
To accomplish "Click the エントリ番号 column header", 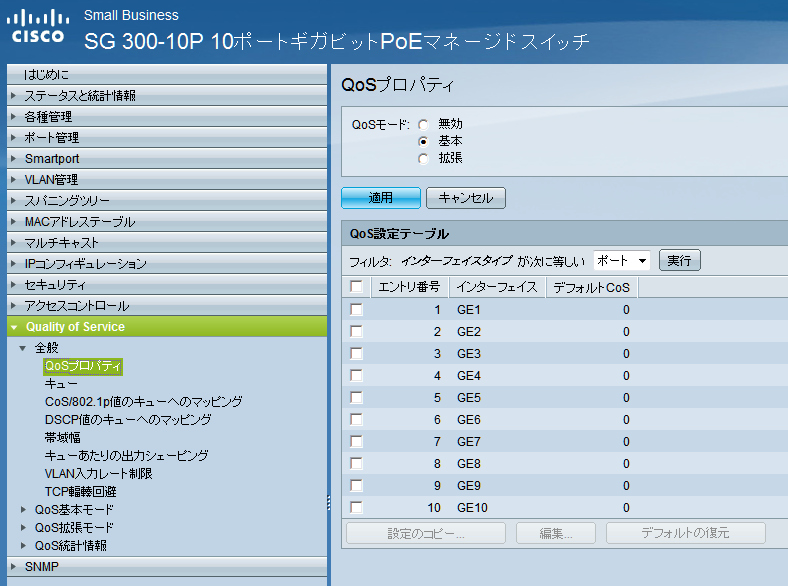I will click(x=410, y=287).
